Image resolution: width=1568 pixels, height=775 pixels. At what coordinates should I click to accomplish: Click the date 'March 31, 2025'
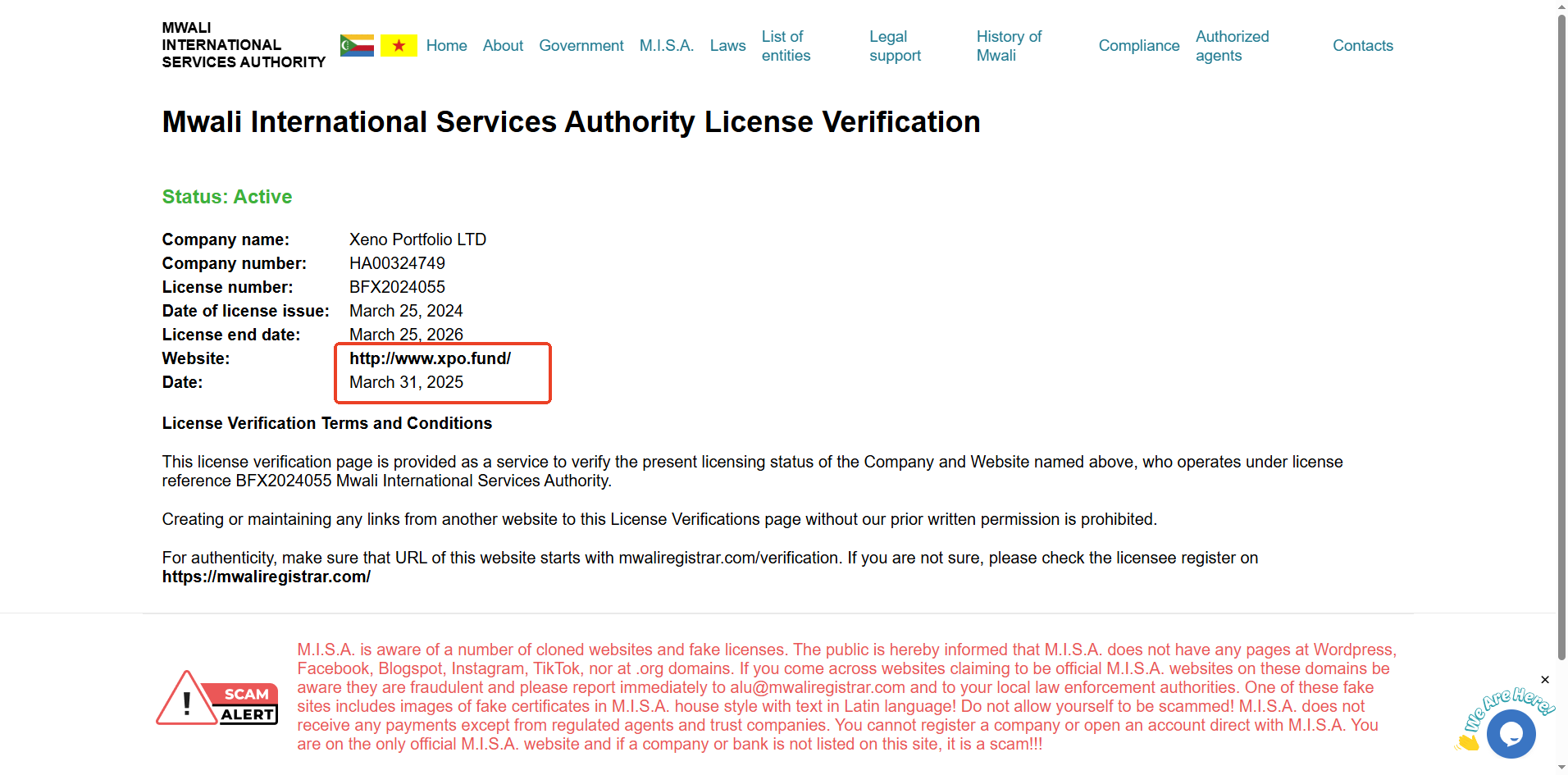click(406, 382)
